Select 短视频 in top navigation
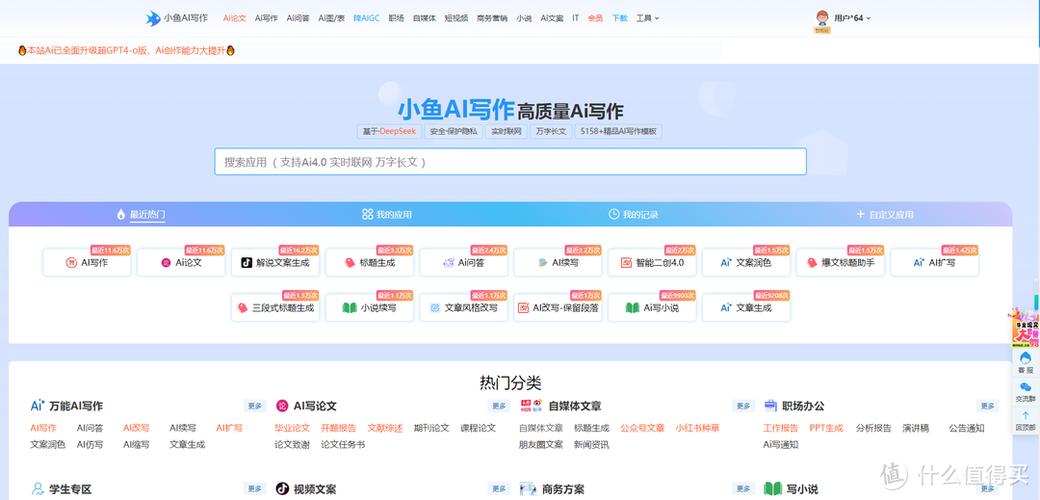 coord(456,19)
